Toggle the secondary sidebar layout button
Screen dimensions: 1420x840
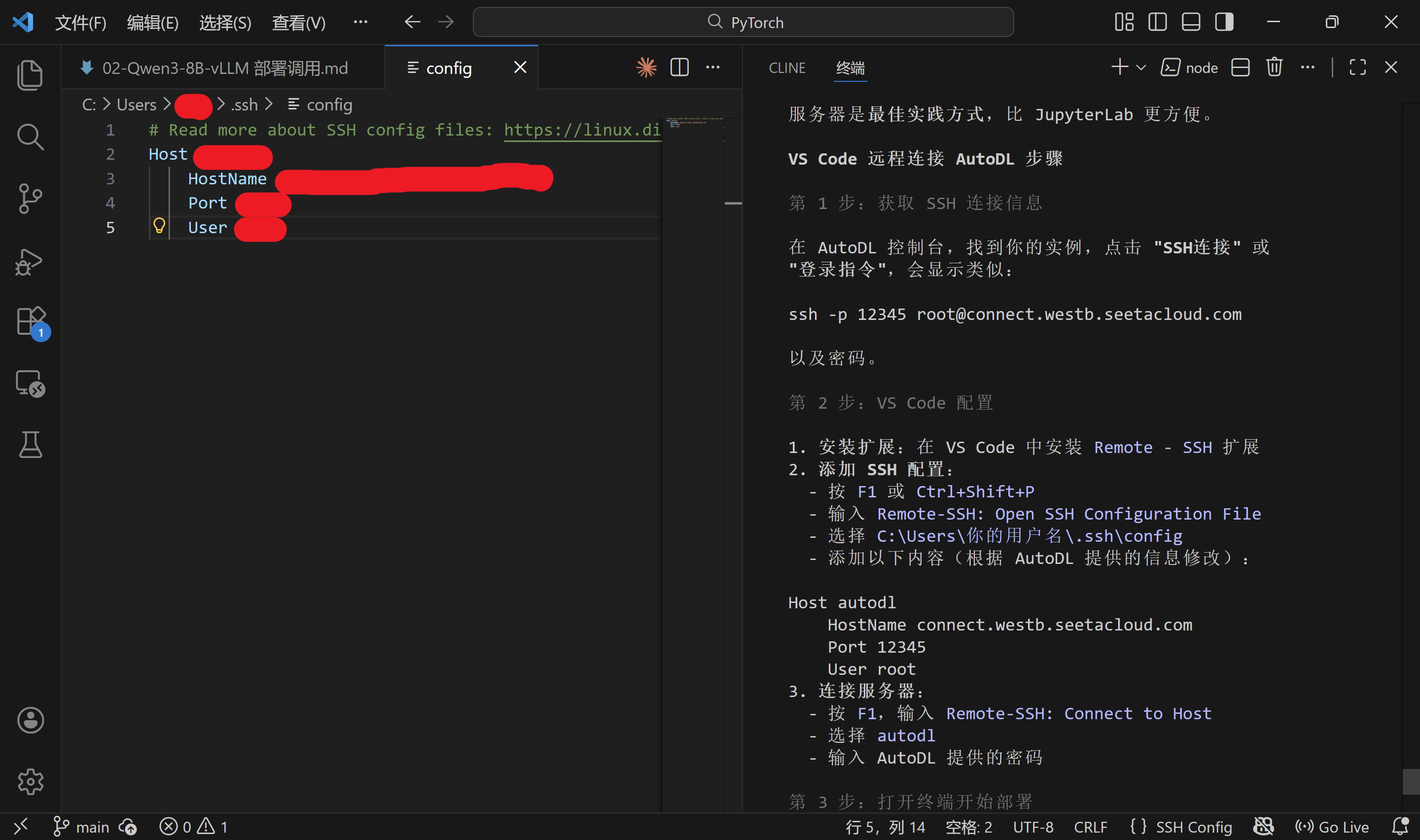(x=1224, y=22)
